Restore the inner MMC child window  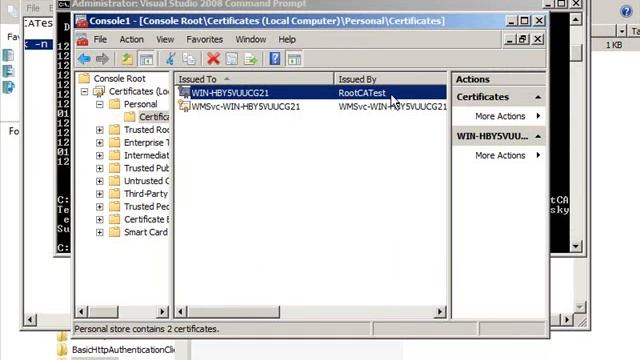[523, 39]
